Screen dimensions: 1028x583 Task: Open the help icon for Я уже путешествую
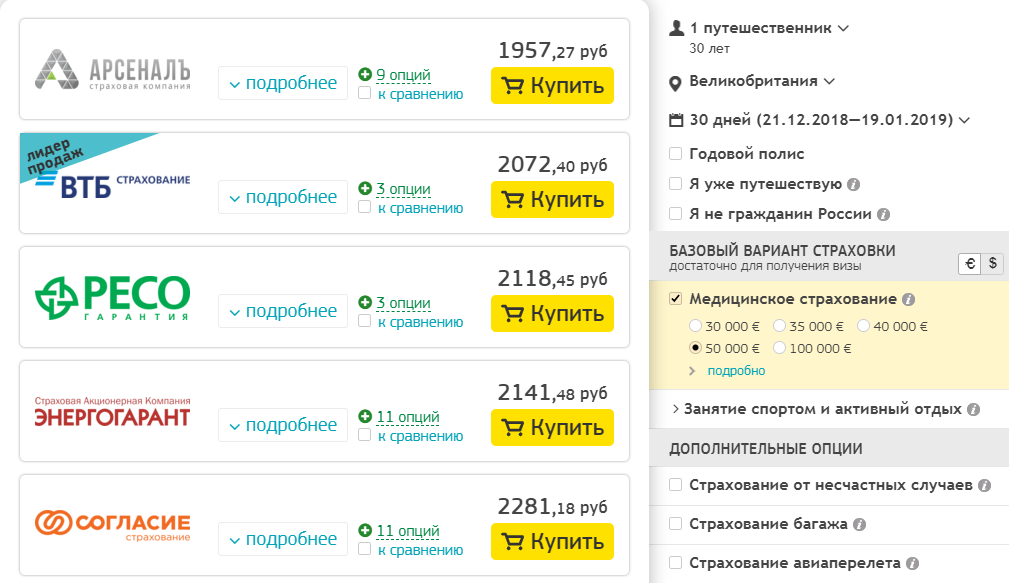coord(853,185)
